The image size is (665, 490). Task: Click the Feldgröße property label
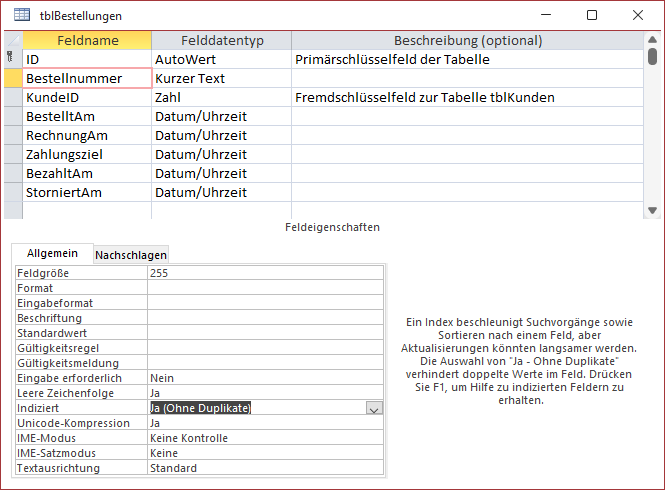[x=81, y=273]
